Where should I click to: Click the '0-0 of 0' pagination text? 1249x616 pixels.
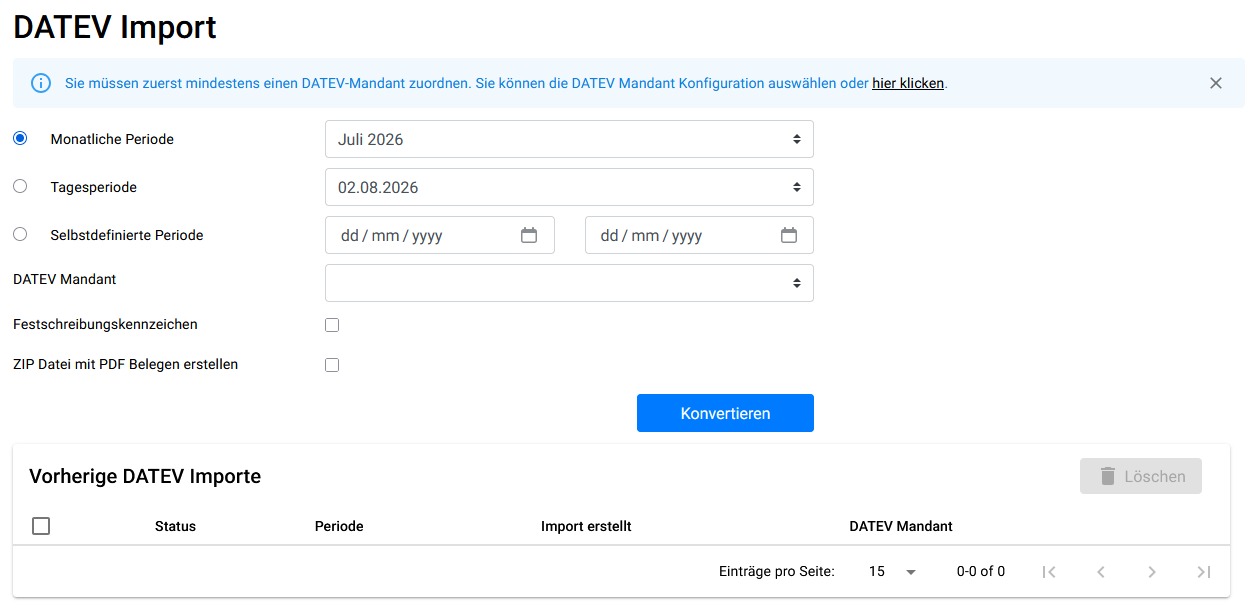(981, 572)
